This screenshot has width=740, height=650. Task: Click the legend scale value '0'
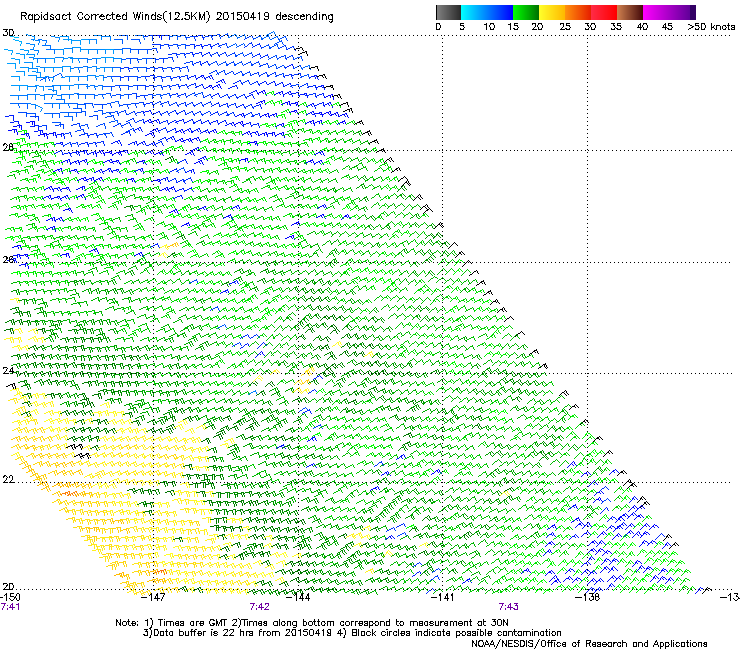pyautogui.click(x=438, y=27)
